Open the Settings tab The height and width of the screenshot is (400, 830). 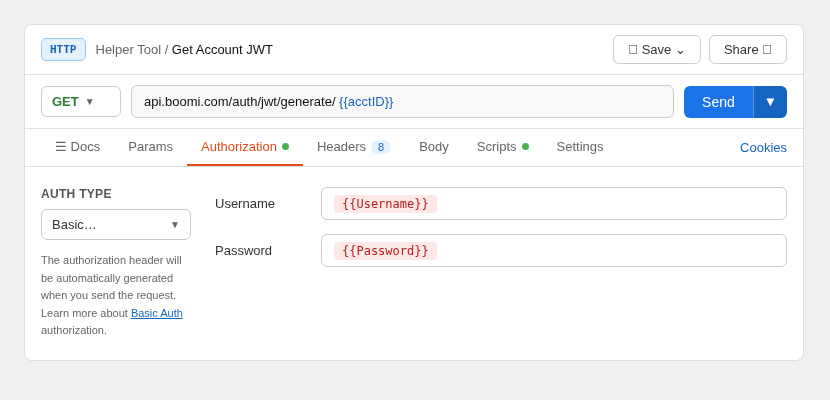[x=580, y=147]
